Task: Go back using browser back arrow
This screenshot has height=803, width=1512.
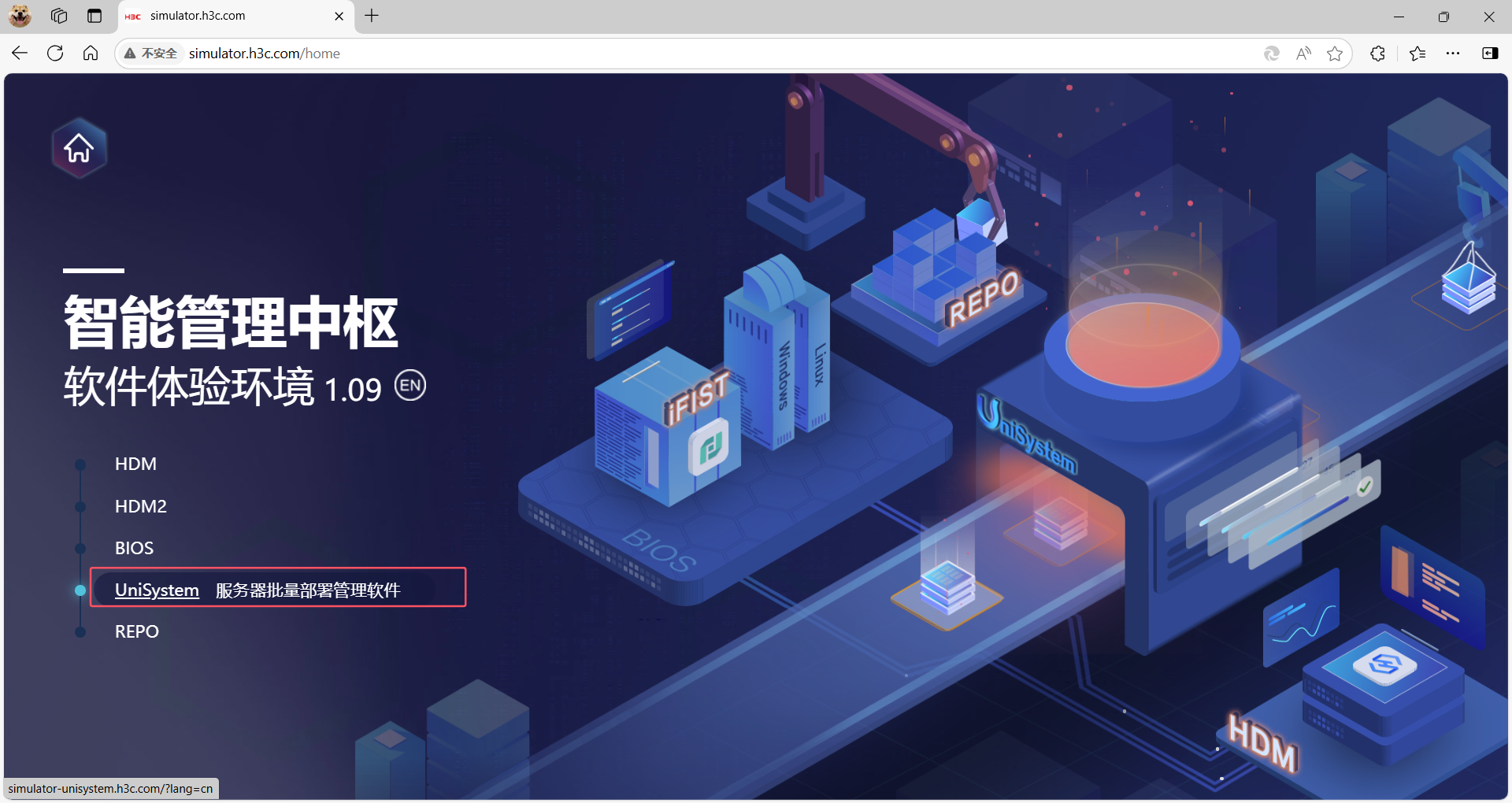Action: click(x=20, y=54)
